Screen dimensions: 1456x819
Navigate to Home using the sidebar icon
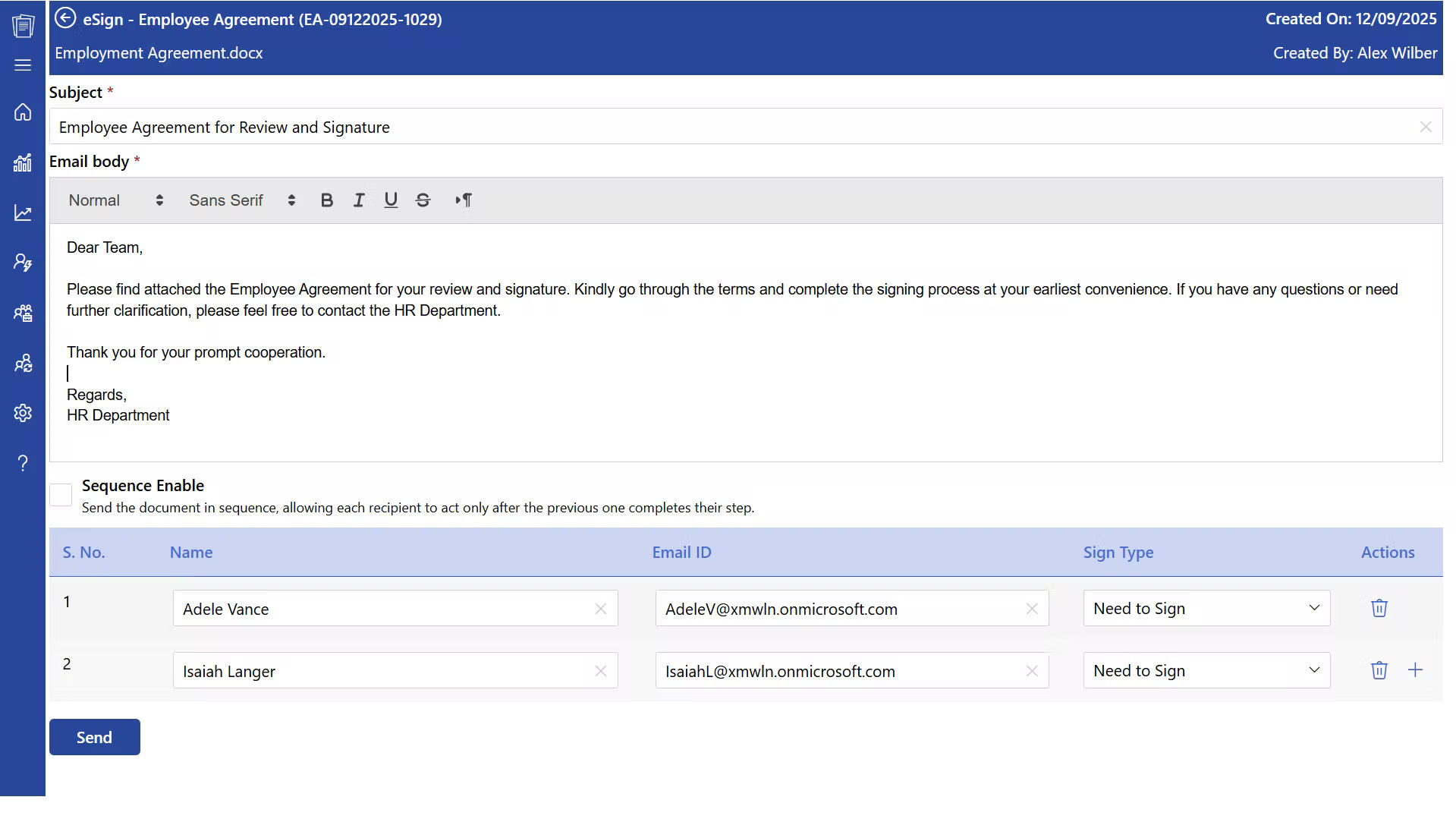[x=23, y=112]
